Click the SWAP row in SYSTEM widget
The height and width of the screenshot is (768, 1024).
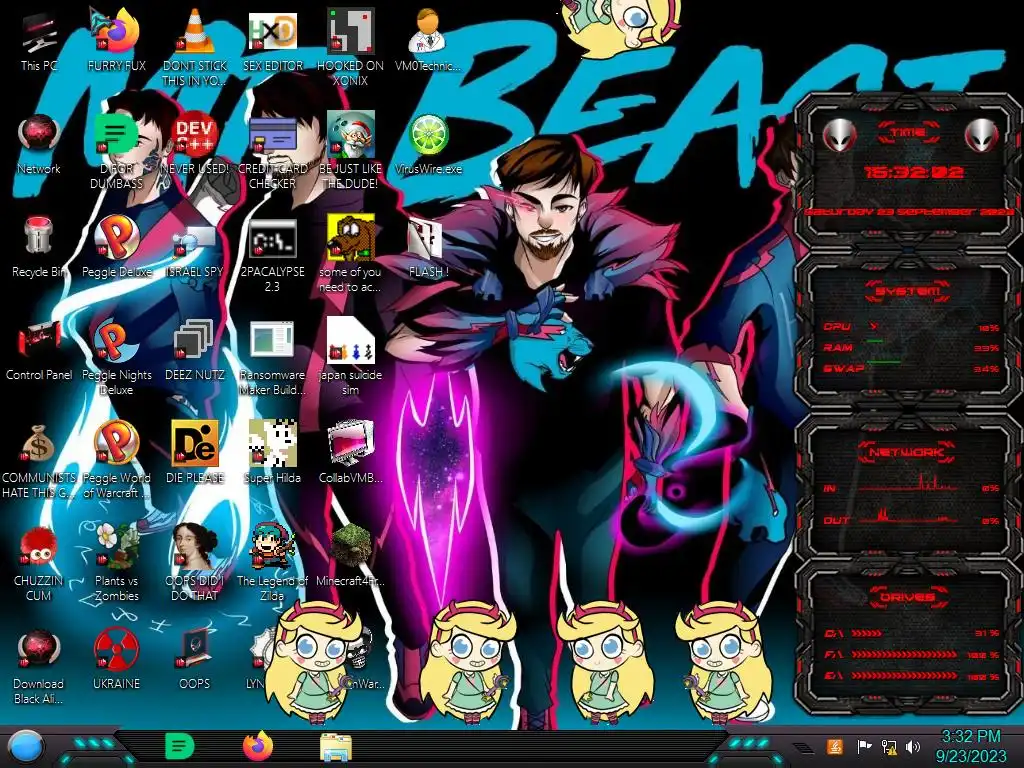909,368
